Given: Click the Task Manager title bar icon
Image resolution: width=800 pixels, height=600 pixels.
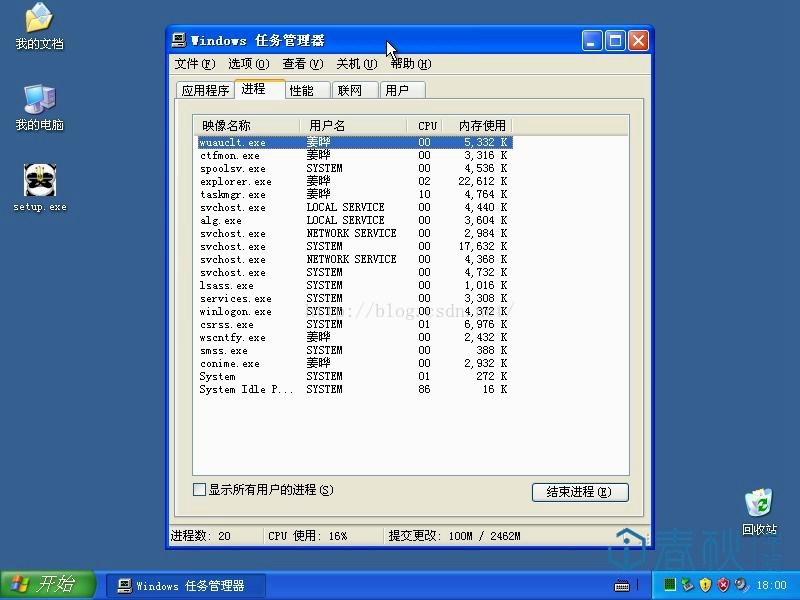Looking at the screenshot, I should (x=179, y=40).
